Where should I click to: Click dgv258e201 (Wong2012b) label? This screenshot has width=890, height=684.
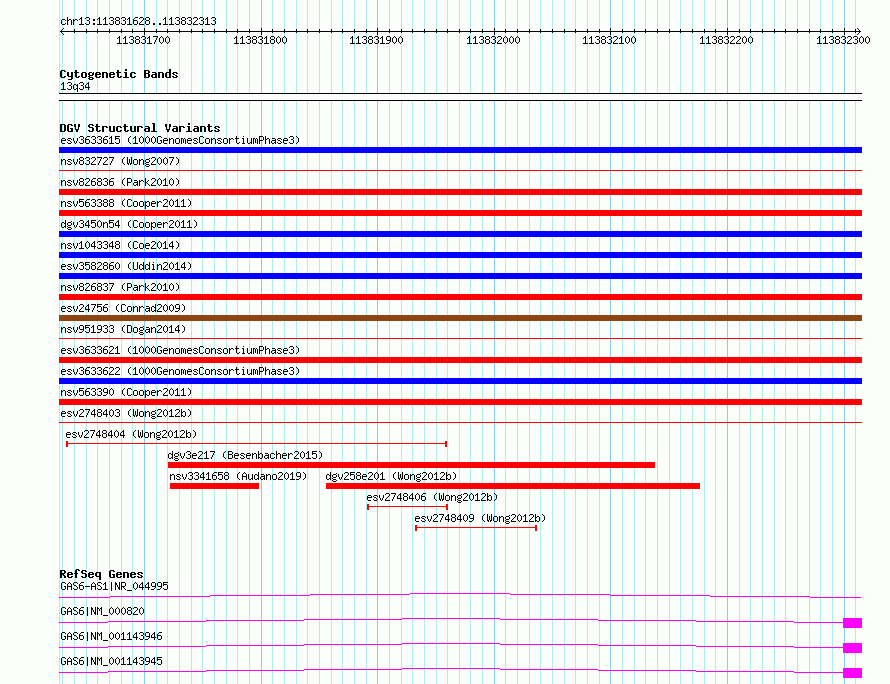pyautogui.click(x=391, y=476)
